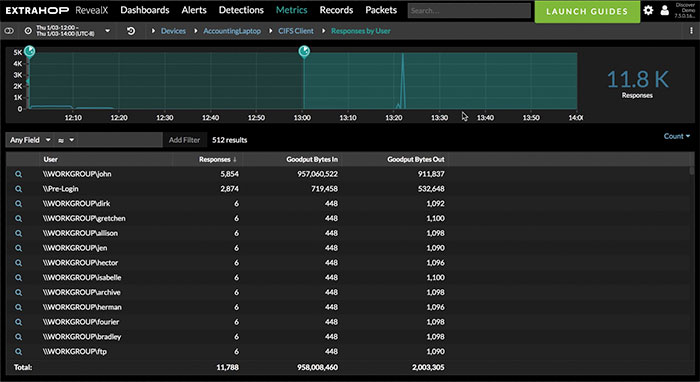Click magnifier icon for \\WORKGROUP\herman row
700x382 pixels.
click(18, 307)
